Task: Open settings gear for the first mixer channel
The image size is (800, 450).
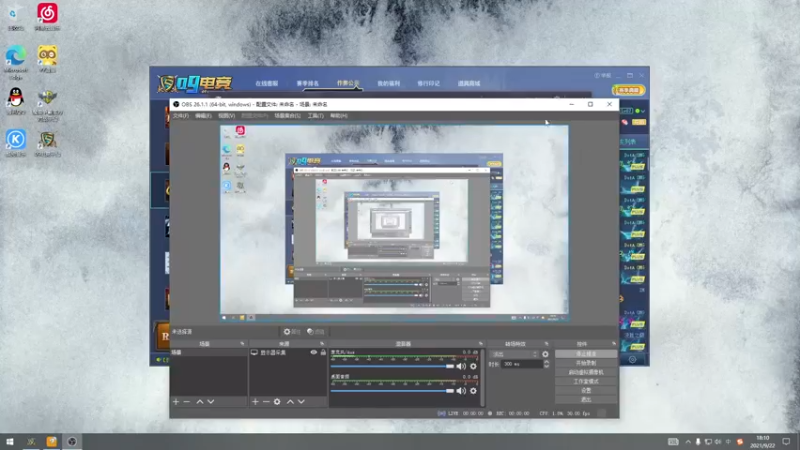Action: pyautogui.click(x=473, y=366)
